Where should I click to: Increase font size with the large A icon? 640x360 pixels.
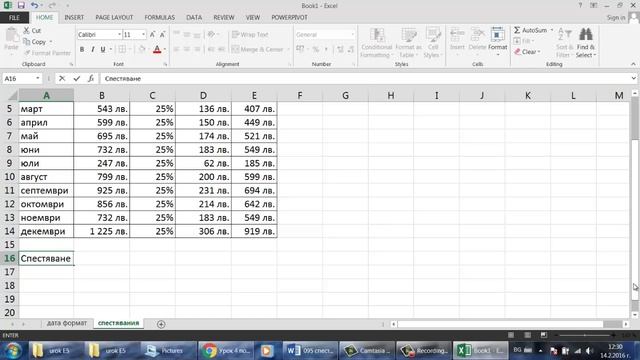tap(152, 35)
